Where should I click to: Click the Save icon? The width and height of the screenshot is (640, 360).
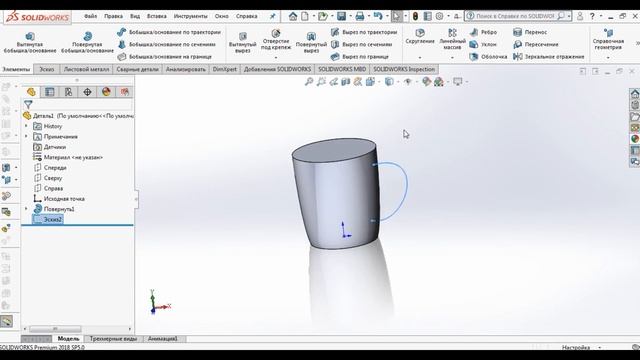(x=342, y=16)
